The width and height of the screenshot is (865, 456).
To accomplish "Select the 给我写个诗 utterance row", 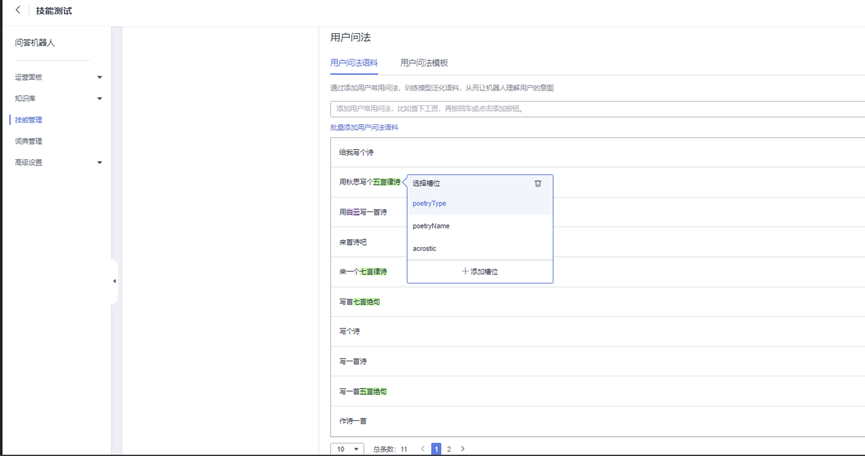I will (597, 152).
